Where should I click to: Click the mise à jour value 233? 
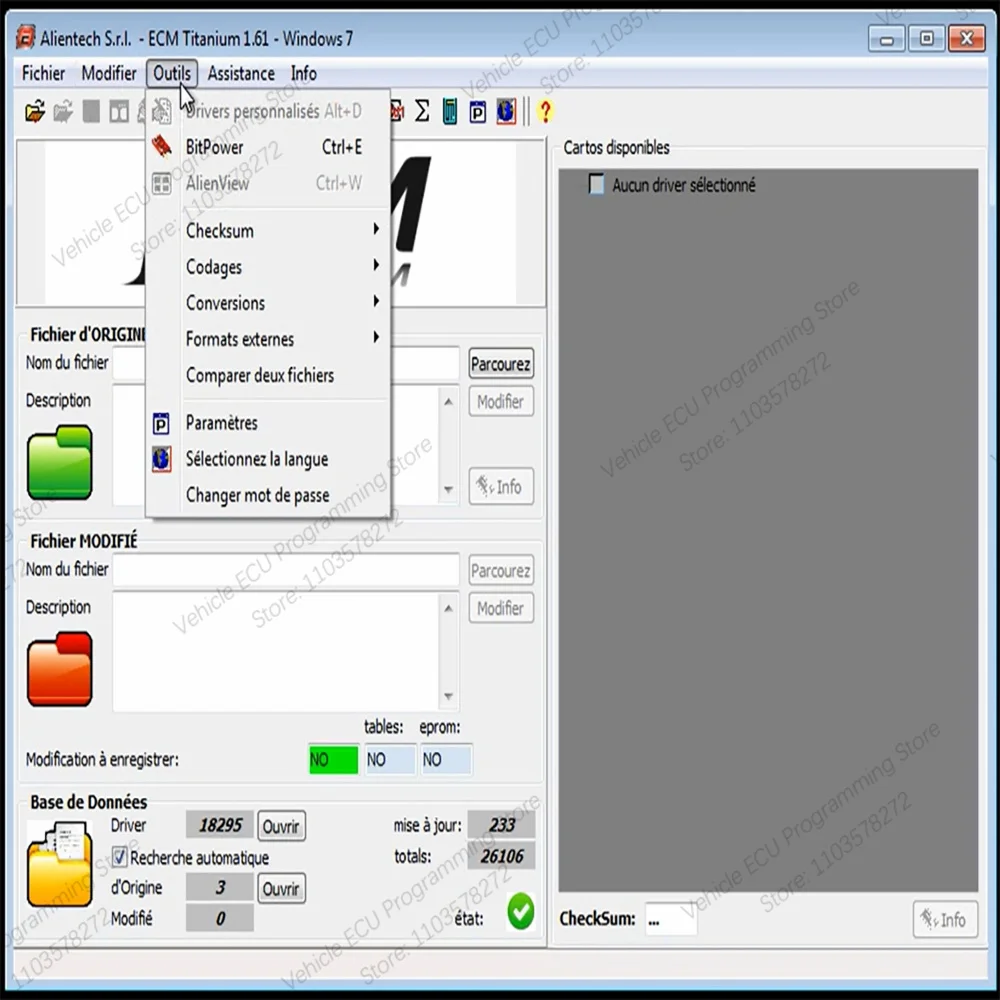(501, 825)
